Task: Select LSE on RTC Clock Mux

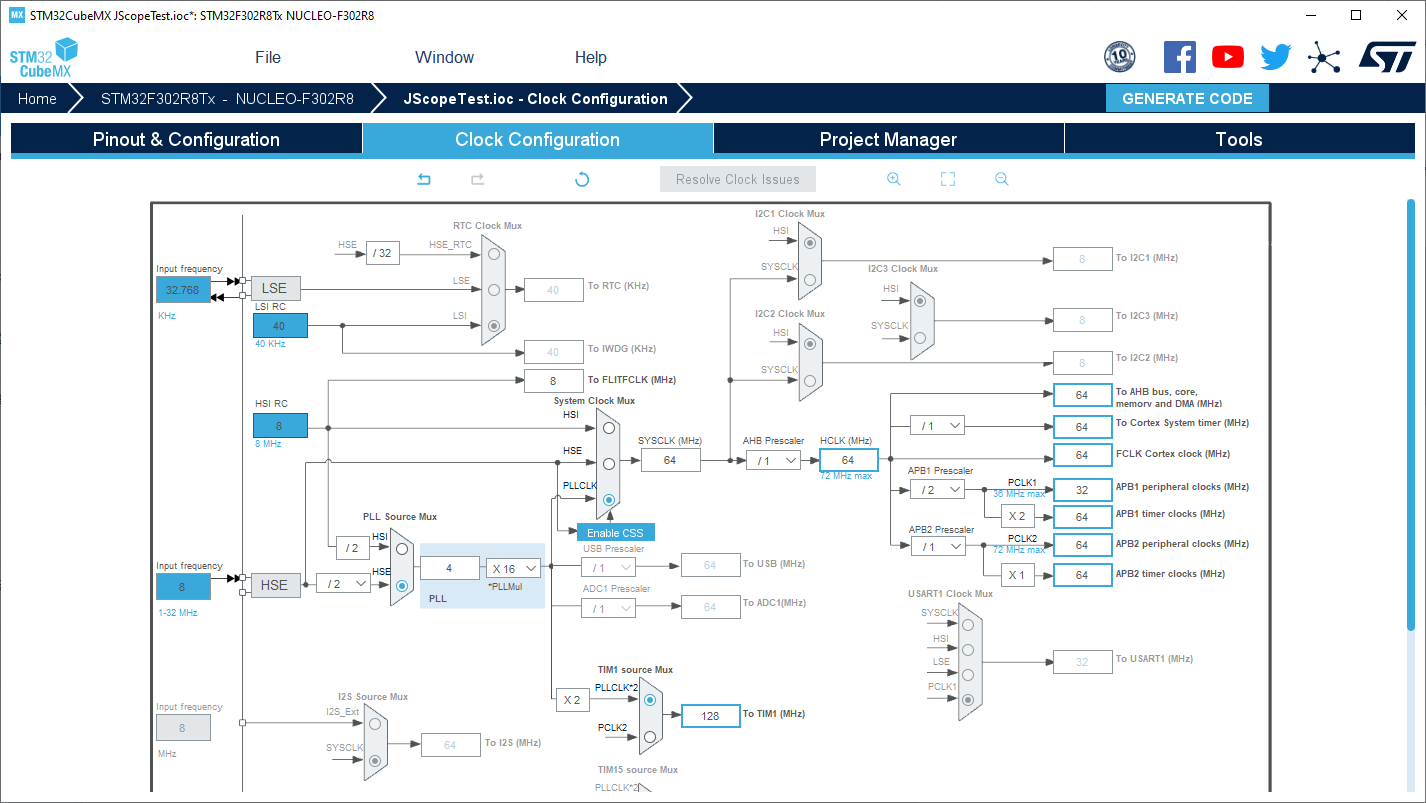Action: [x=494, y=290]
